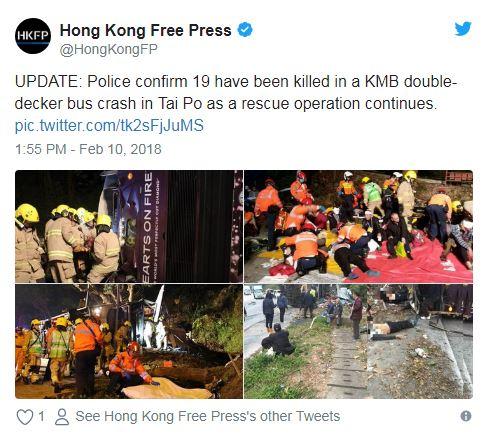
Task: Click the person kneeling on the grass
Action: [277, 341]
